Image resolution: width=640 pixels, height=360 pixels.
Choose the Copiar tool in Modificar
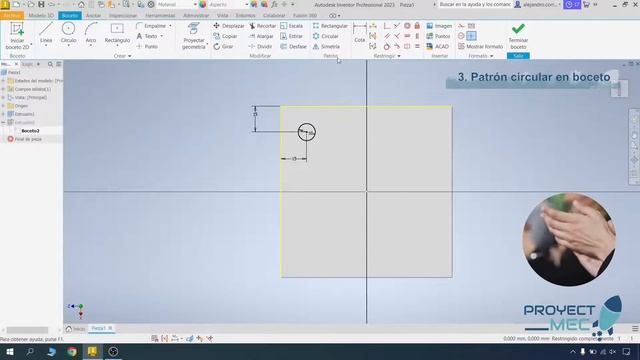pos(225,36)
